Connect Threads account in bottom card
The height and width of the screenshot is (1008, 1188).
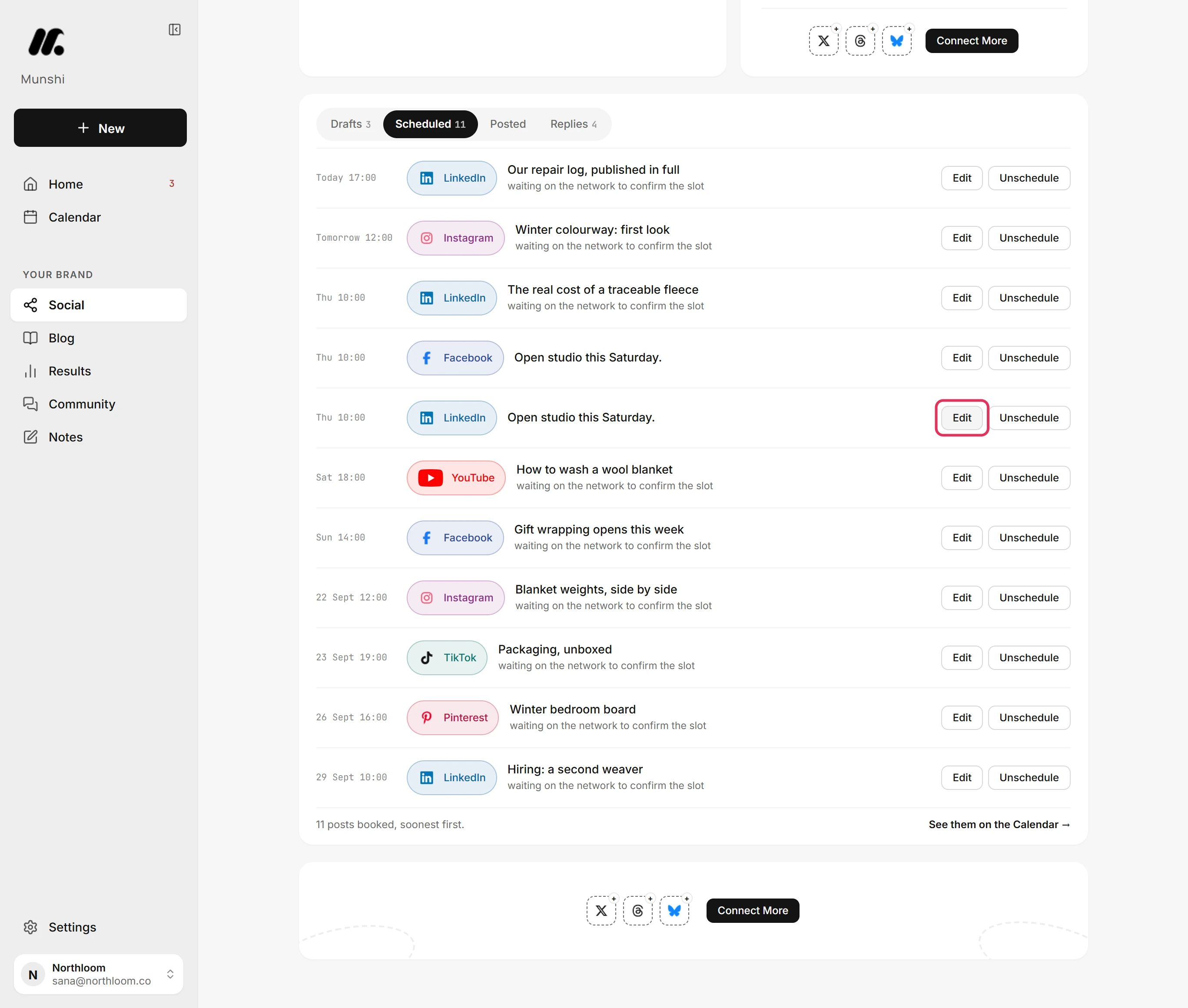tap(638, 910)
